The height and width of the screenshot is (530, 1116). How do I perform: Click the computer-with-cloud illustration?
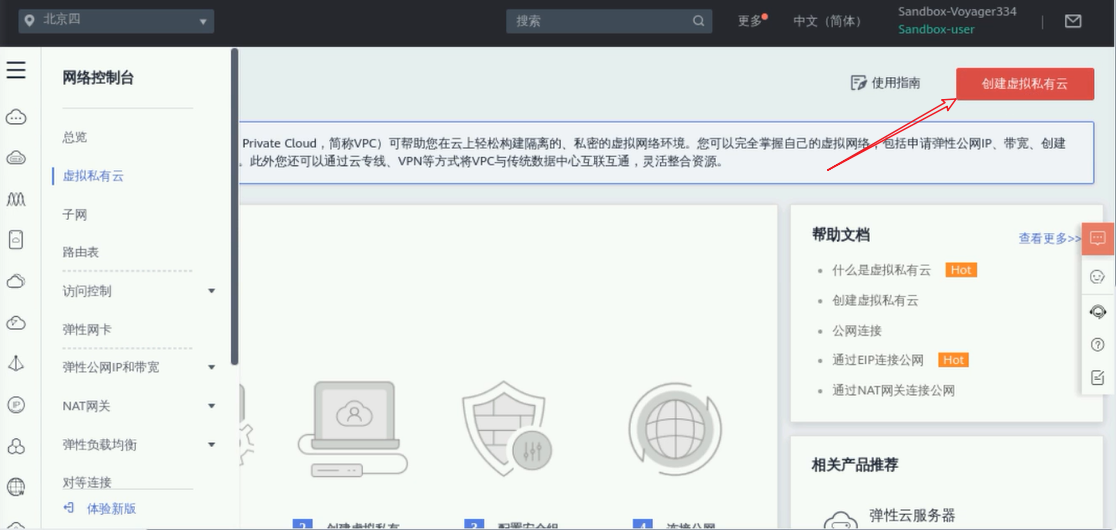point(353,428)
